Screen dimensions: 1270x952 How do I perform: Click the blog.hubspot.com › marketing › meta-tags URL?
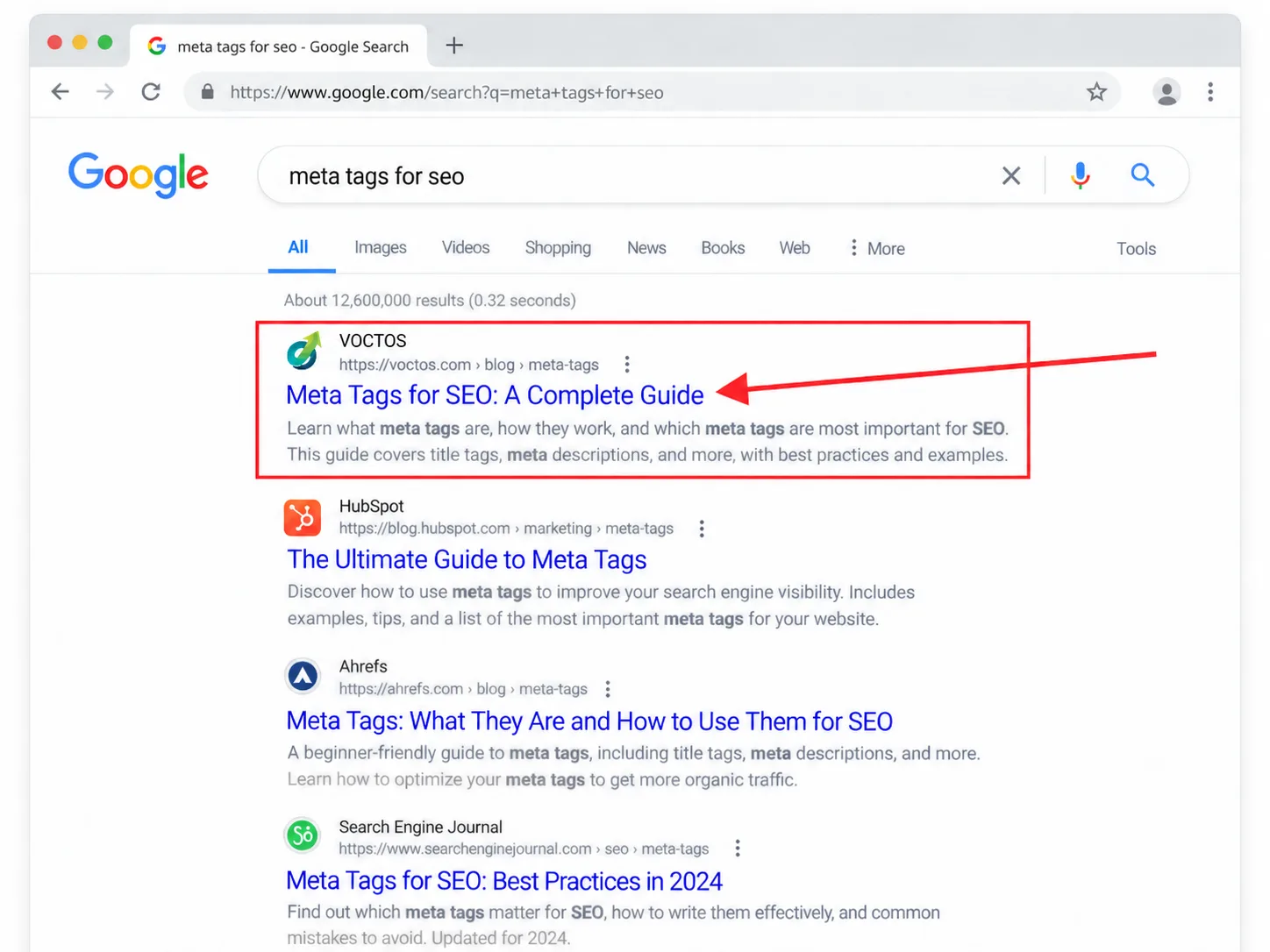pyautogui.click(x=506, y=529)
